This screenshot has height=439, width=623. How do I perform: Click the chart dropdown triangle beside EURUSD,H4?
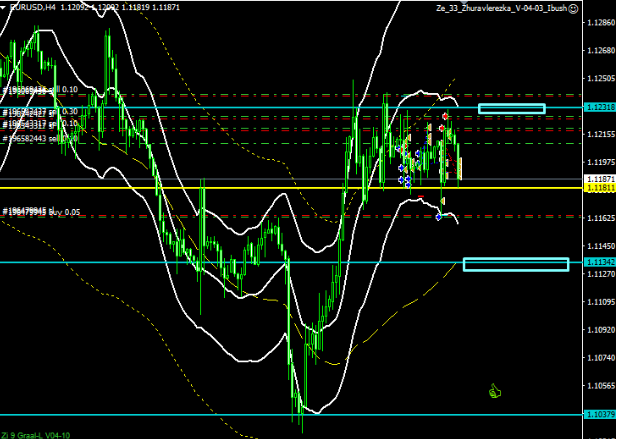6,7
